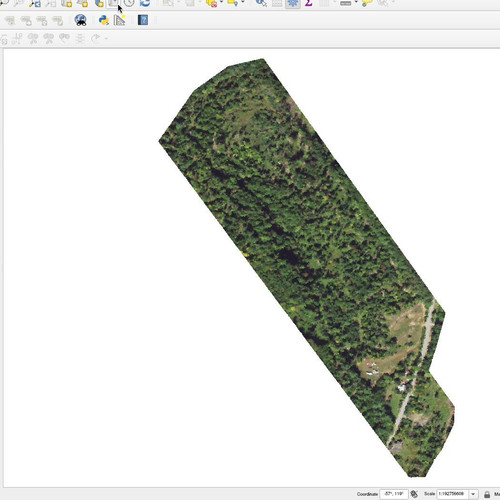Click the MetaSearch globe with binoculars icon
Image resolution: width=500 pixels, height=500 pixels.
81,20
